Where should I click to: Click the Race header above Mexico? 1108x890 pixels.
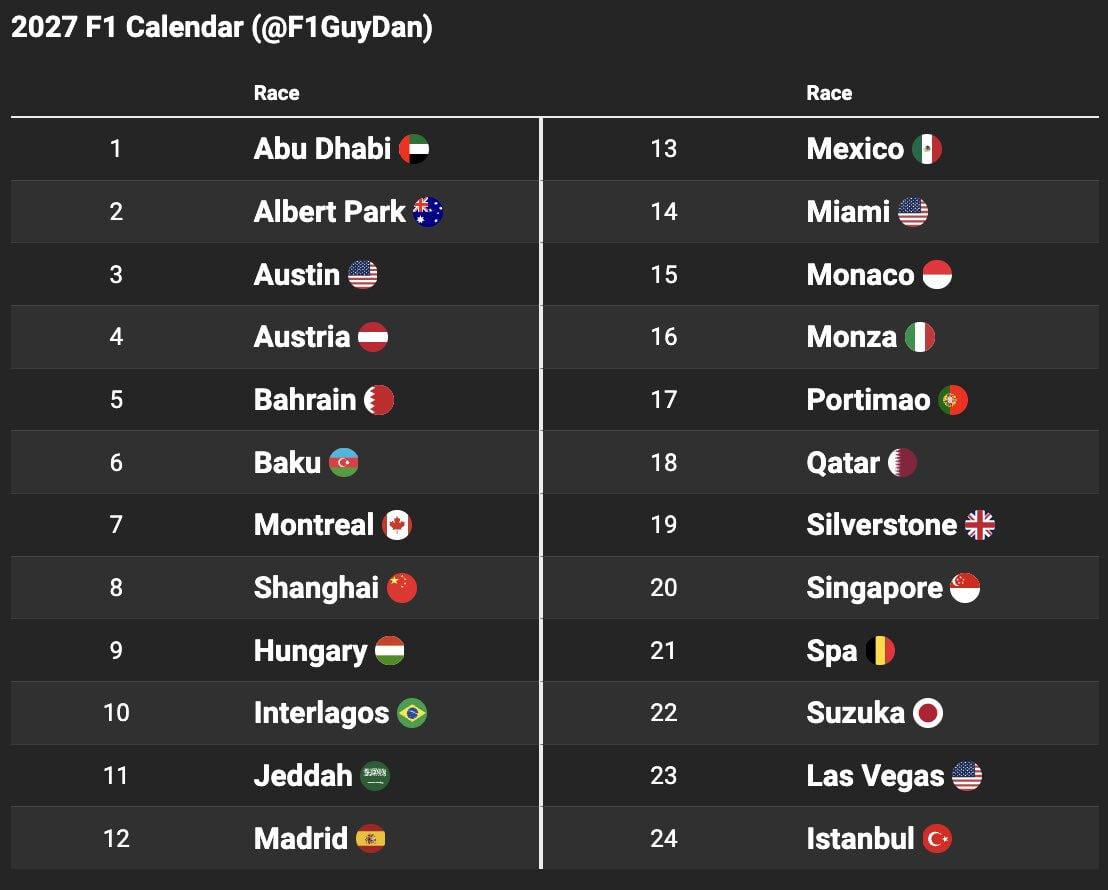pyautogui.click(x=829, y=93)
